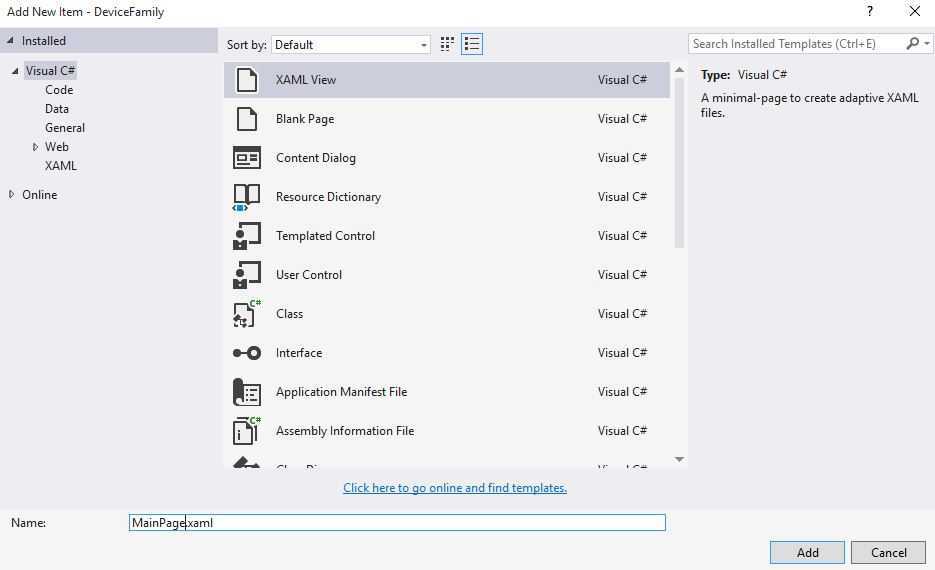Click the Cancel button
This screenshot has height=570, width=935.
click(888, 553)
